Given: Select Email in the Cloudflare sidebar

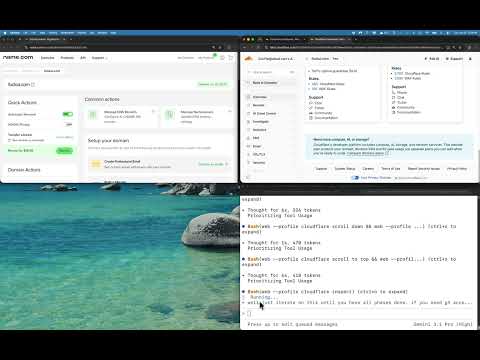Looking at the screenshot, I should (x=271, y=146).
